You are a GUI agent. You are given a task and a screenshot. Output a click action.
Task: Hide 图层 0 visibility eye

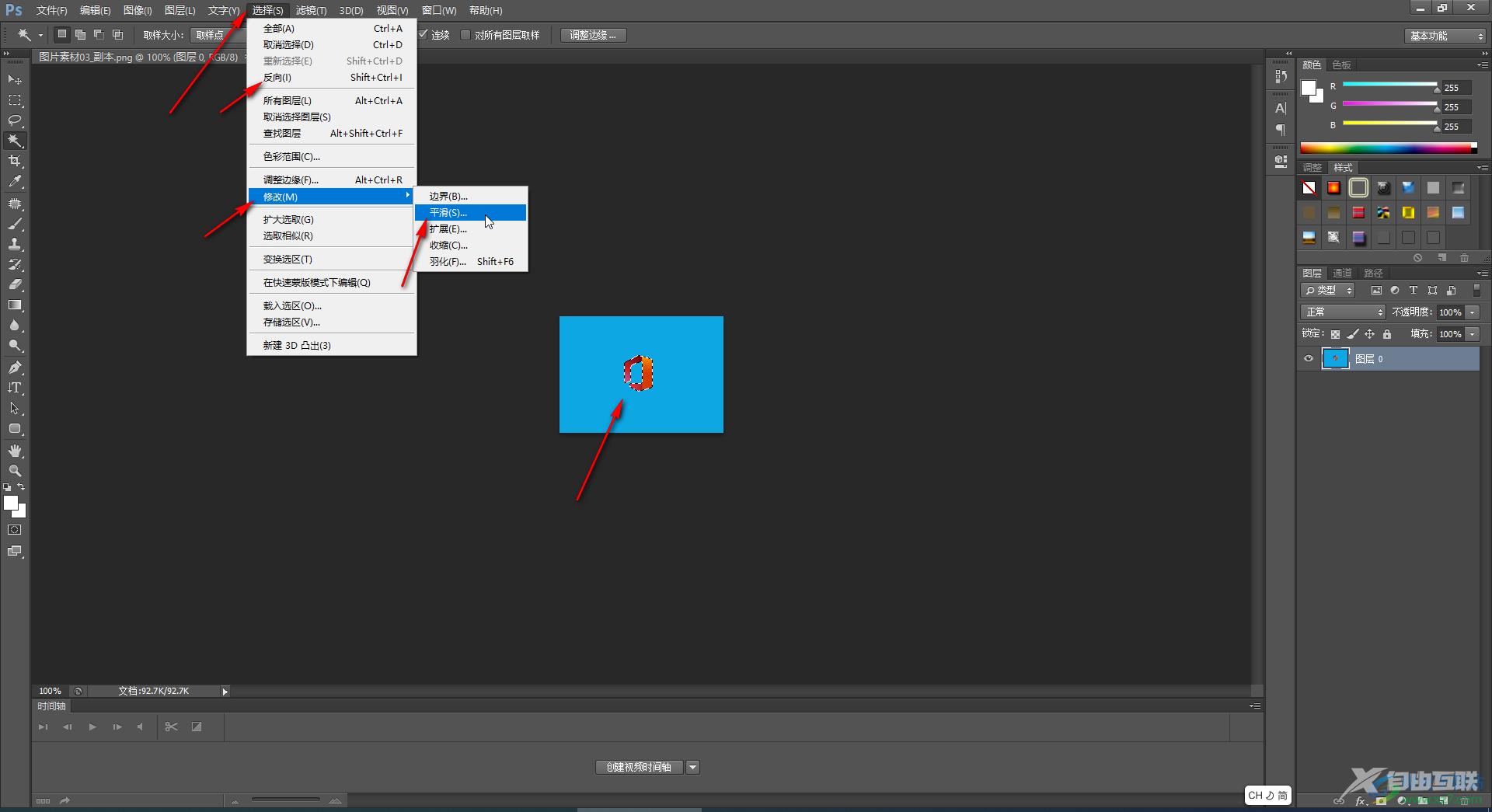coord(1309,358)
